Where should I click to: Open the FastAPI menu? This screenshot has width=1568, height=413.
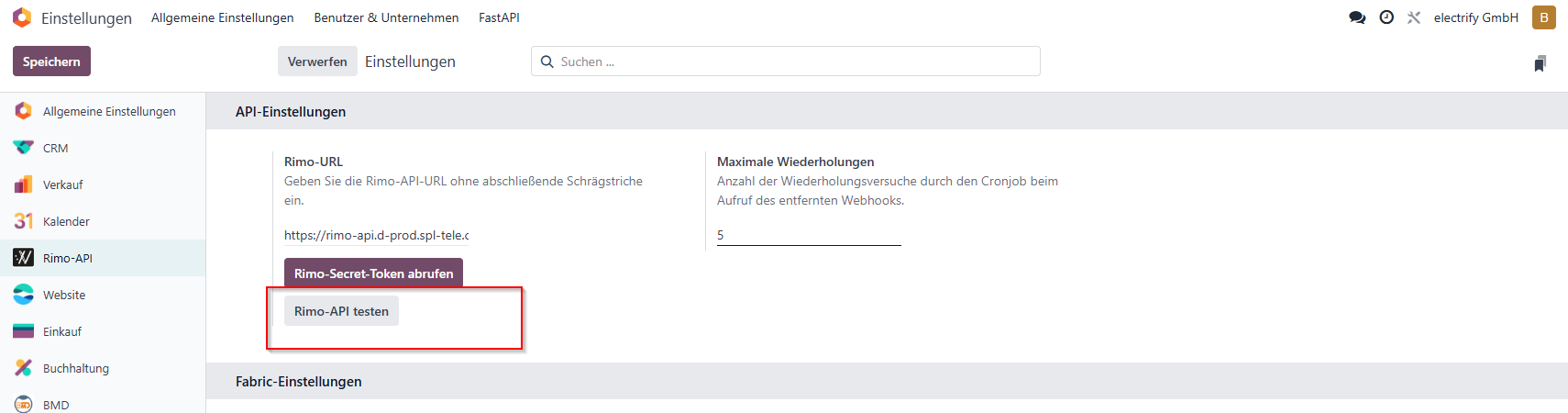tap(499, 17)
